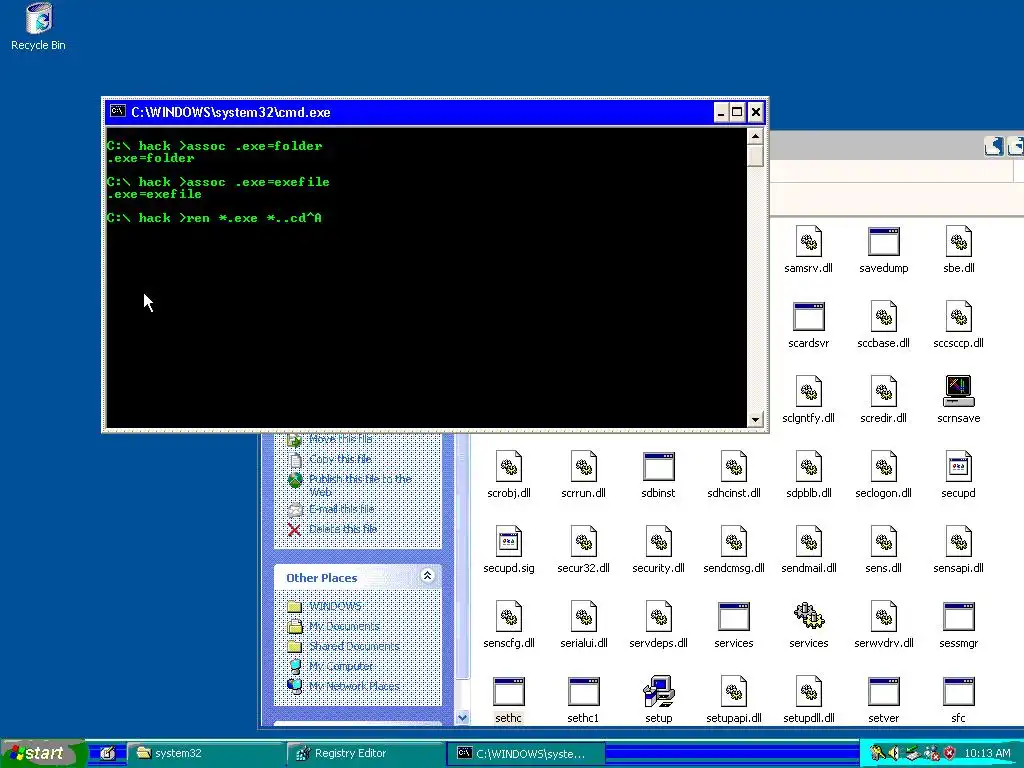This screenshot has height=768, width=1024.
Task: Click explorer task pane scroll down arrow
Action: coord(462,718)
